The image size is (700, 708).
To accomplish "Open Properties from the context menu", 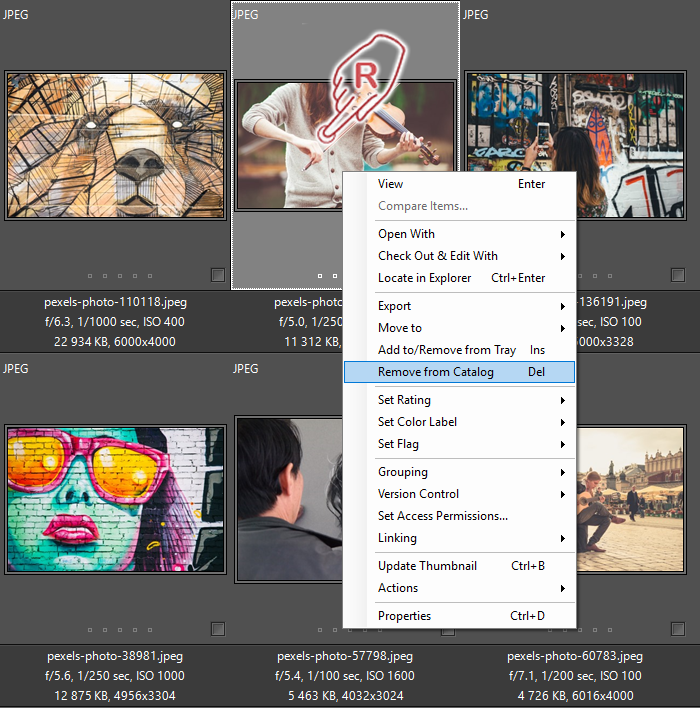I will tap(459, 616).
